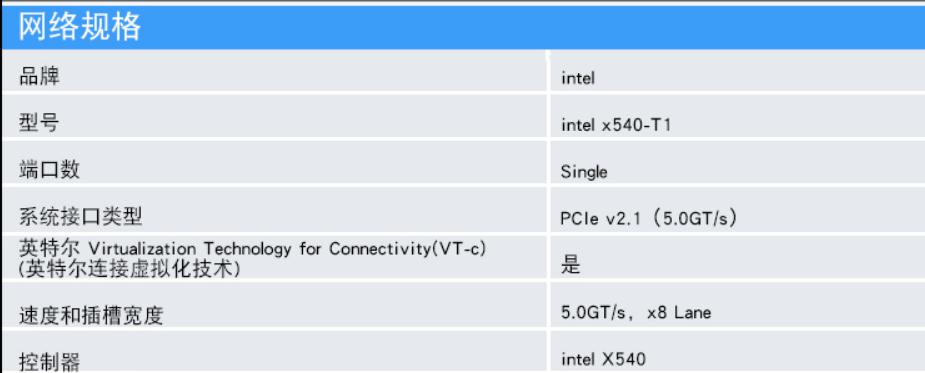Click the blue header bar empty area
925x373 pixels.
pyautogui.click(x=531, y=27)
